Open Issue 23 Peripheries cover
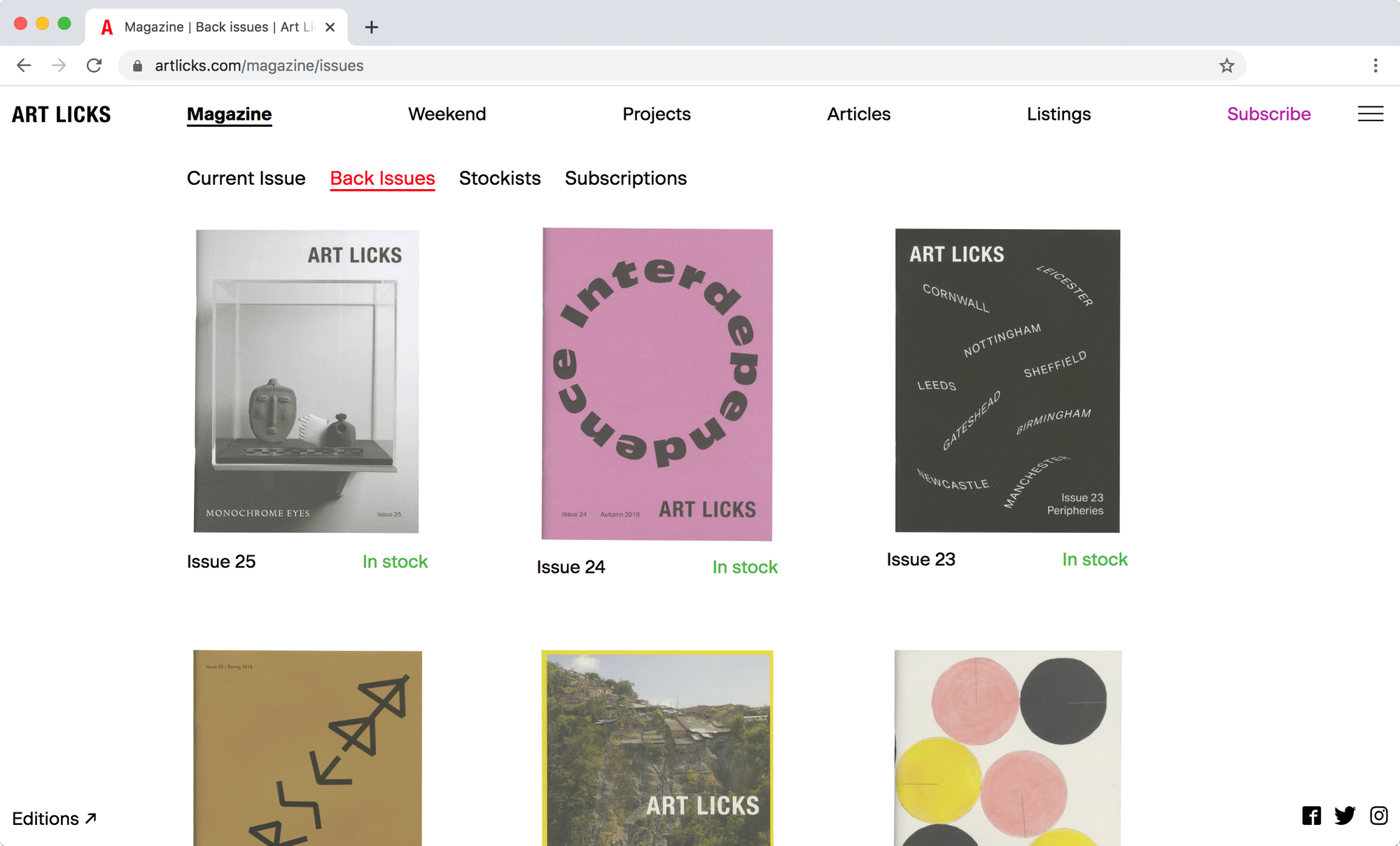Image resolution: width=1400 pixels, height=846 pixels. coord(1007,380)
